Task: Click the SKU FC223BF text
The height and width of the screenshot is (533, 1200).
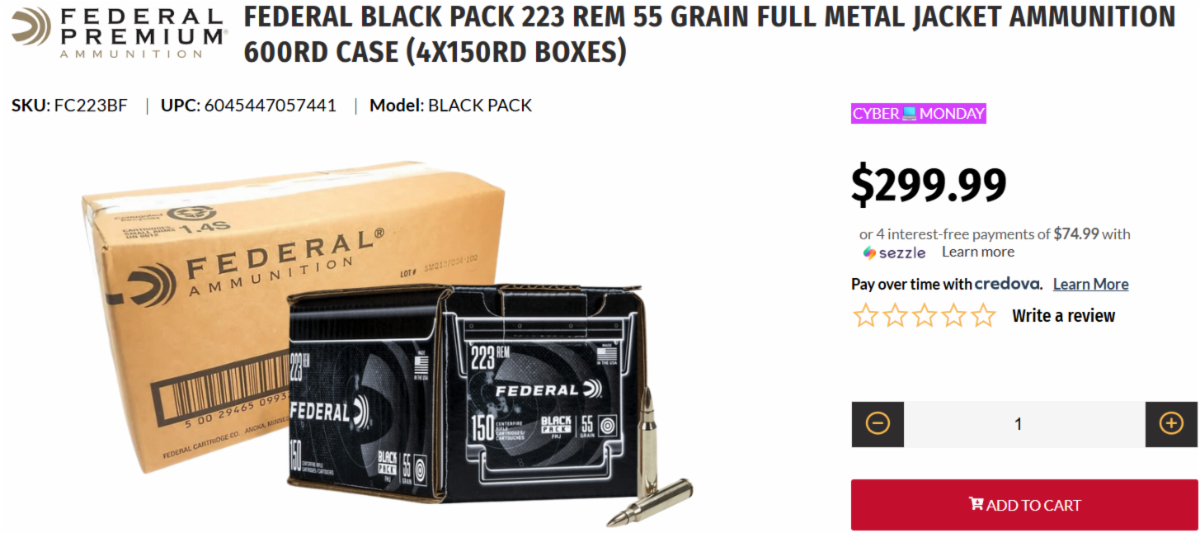Action: [70, 105]
